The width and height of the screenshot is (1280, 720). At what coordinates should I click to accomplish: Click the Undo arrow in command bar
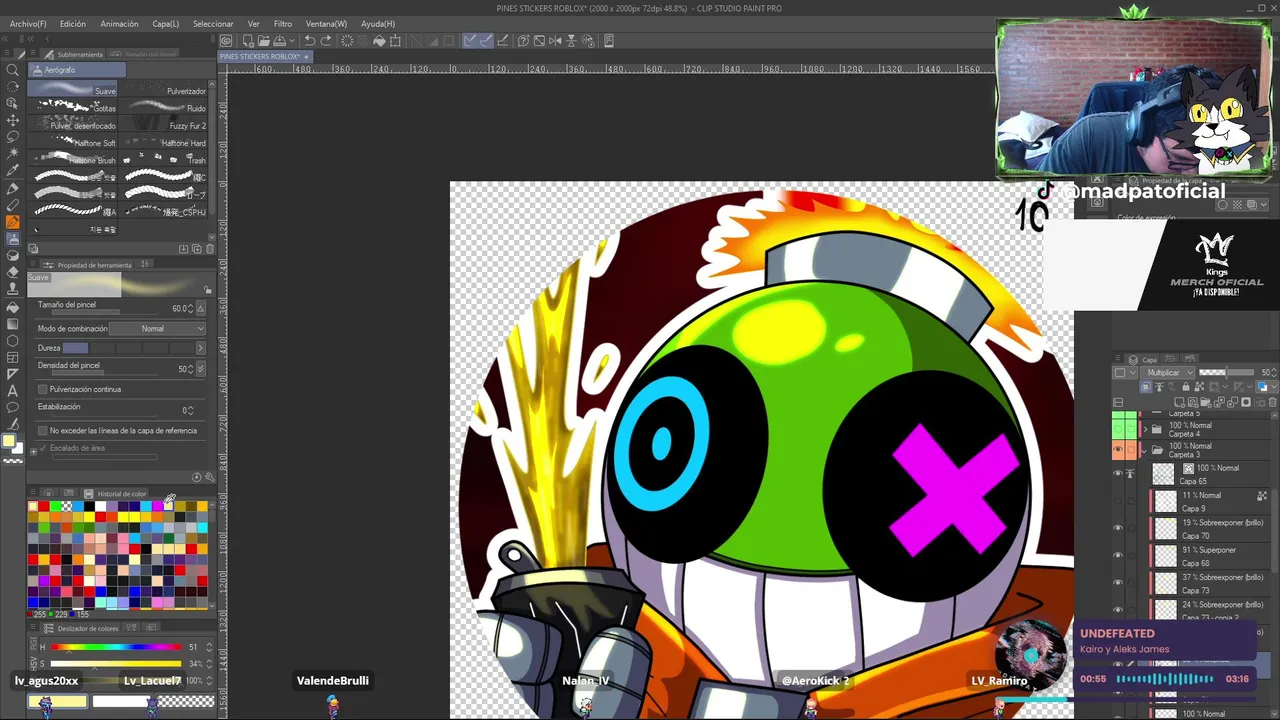pyautogui.click(x=310, y=41)
